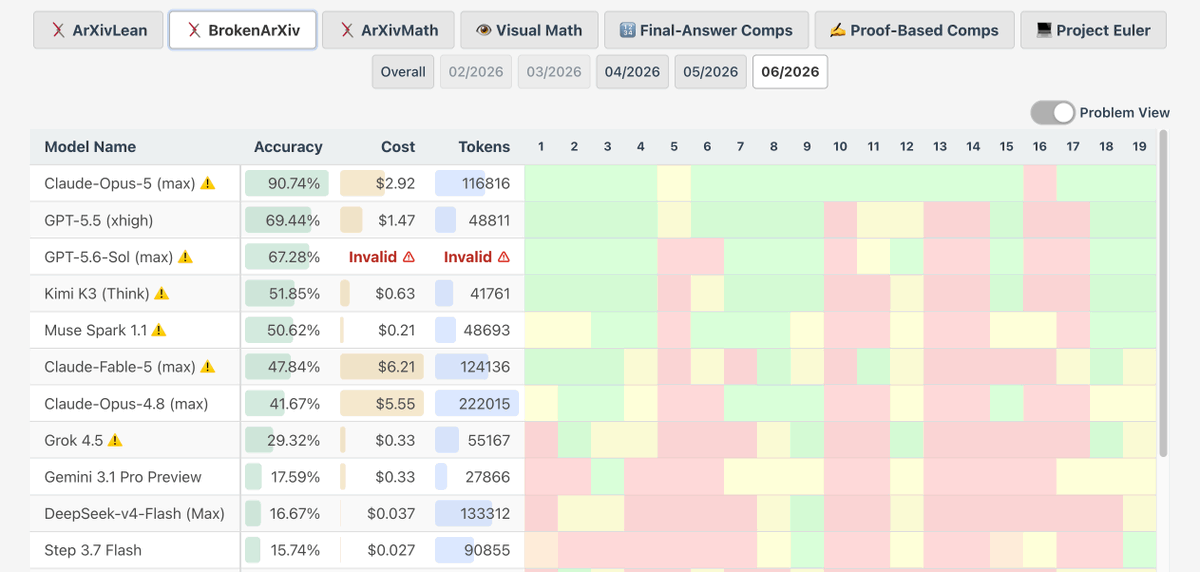This screenshot has width=1200, height=572.
Task: Click problem column header 19
Action: [1139, 147]
